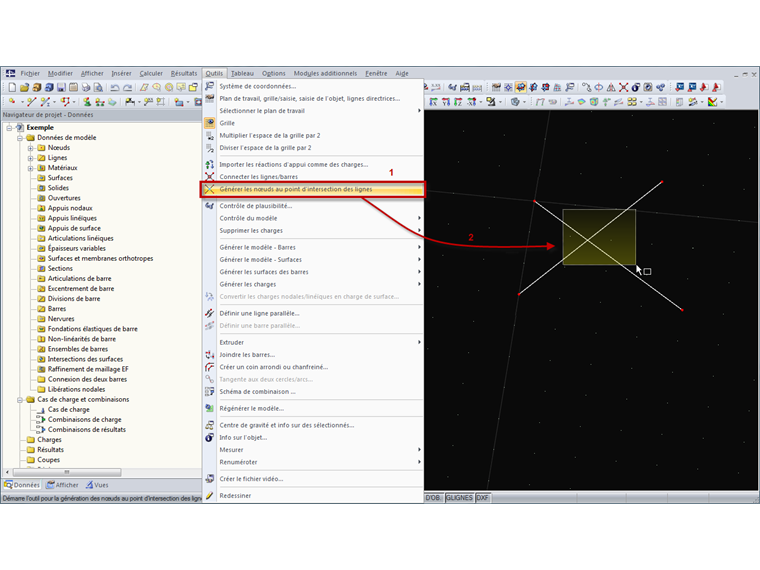Image resolution: width=760 pixels, height=570 pixels.
Task: Click the view in -X direction icon
Action: point(472,101)
